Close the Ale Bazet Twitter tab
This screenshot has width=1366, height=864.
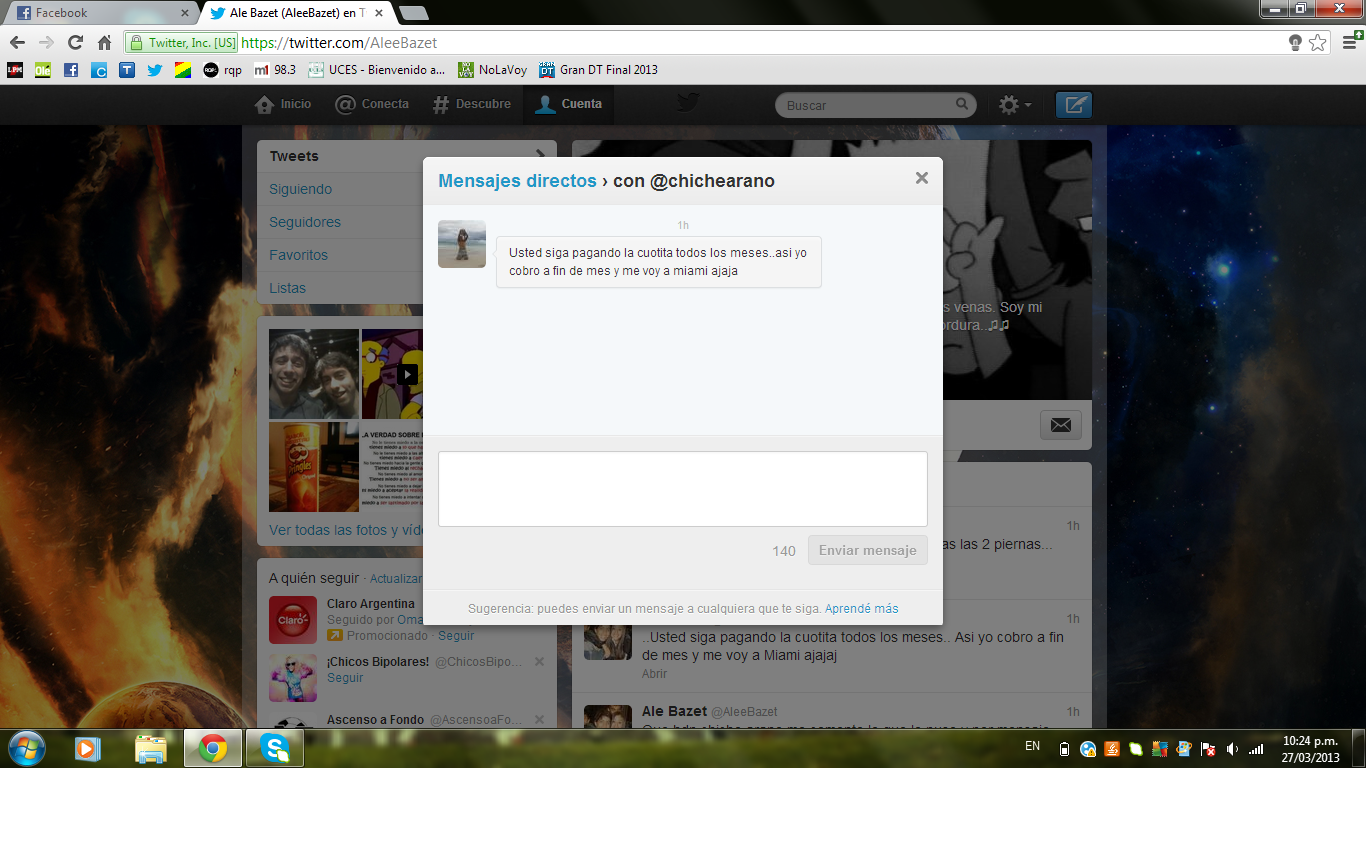point(381,13)
